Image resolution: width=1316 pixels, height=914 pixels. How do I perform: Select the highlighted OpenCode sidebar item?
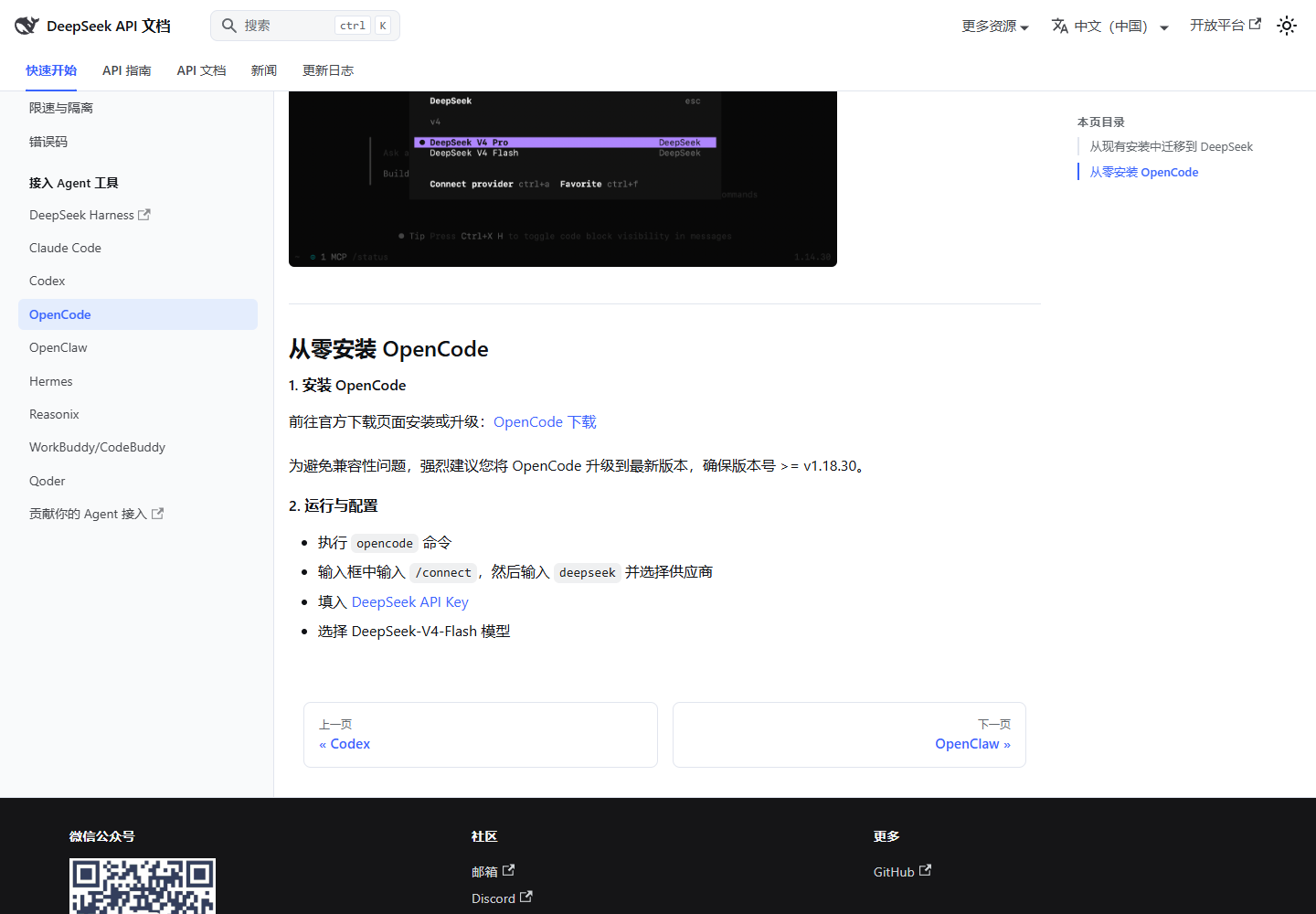pos(138,314)
